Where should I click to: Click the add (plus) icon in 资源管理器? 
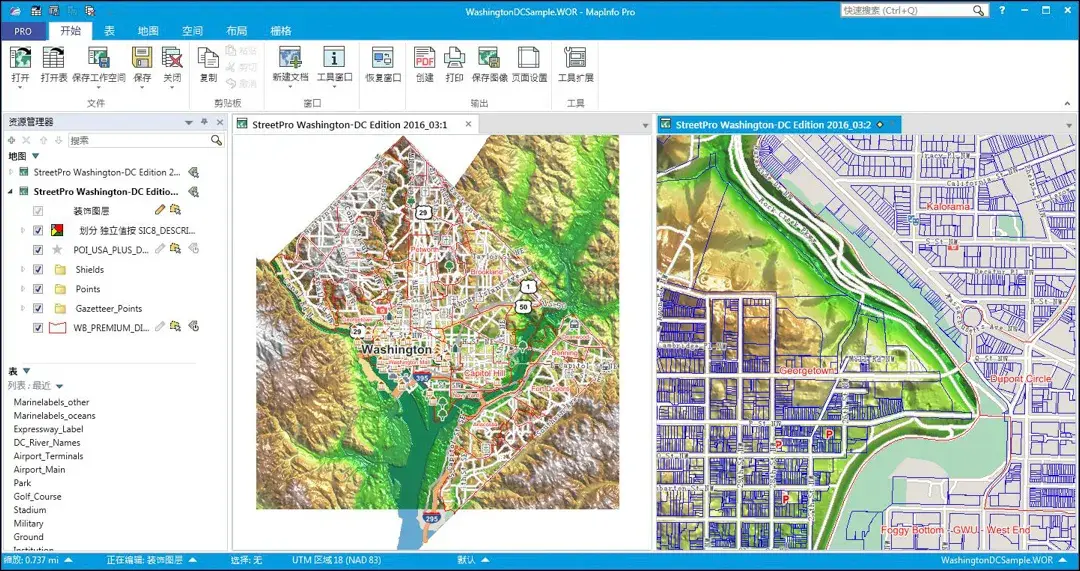(x=11, y=141)
